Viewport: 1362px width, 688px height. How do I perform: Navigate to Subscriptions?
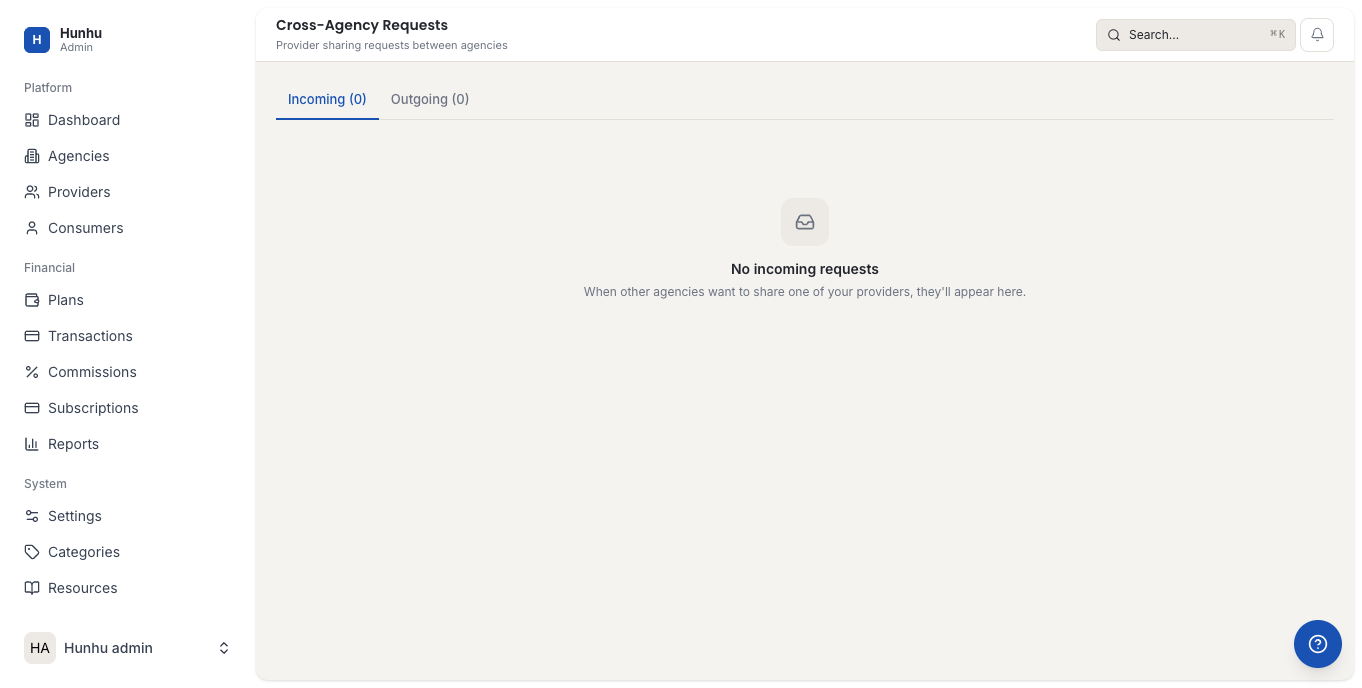[x=128, y=408]
